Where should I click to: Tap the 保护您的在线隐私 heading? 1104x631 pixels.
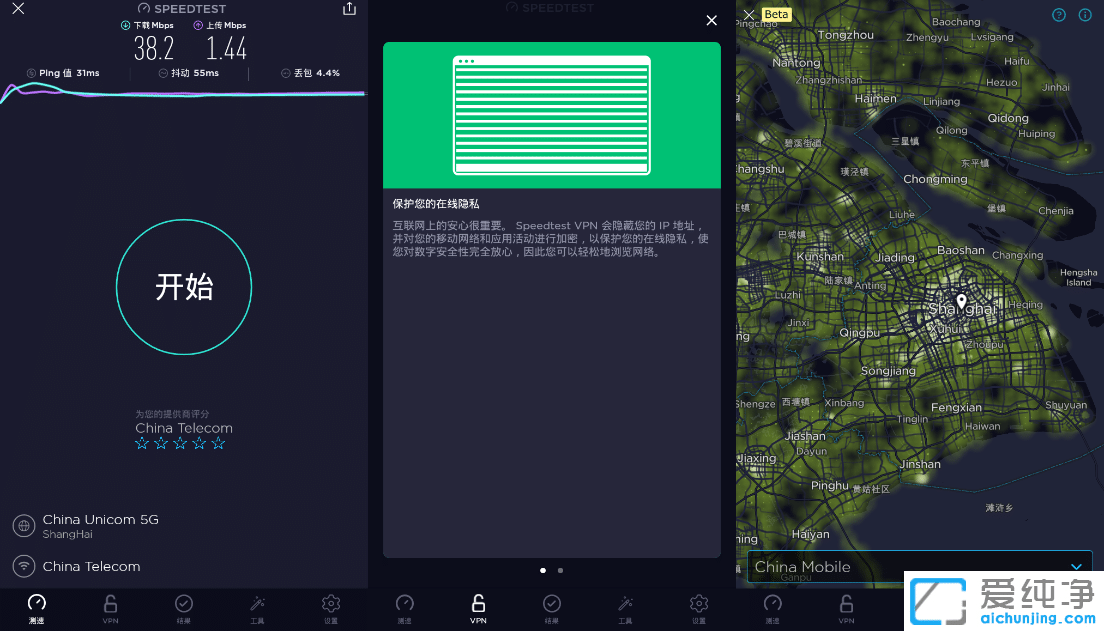436,204
